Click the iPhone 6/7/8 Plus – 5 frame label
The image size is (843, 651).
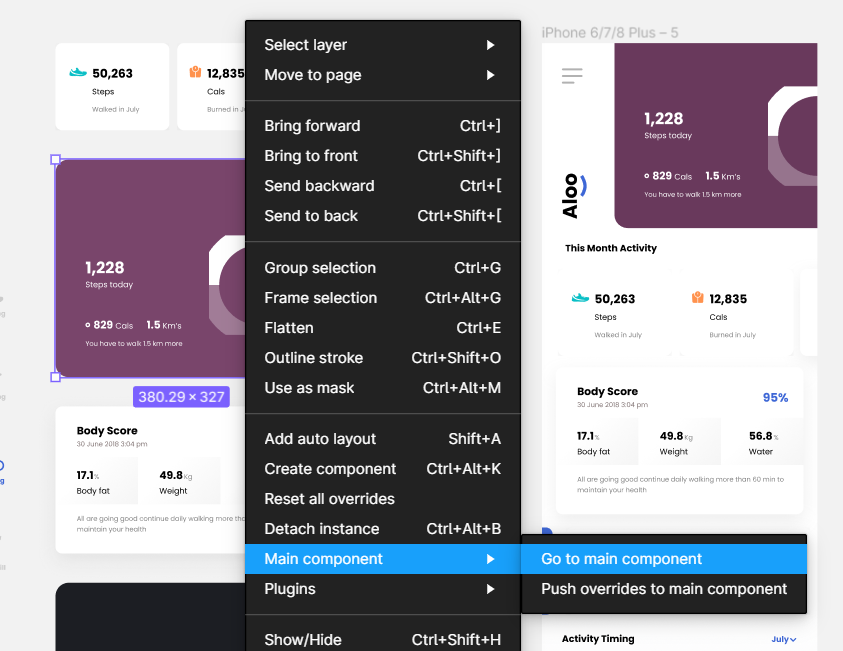pyautogui.click(x=610, y=33)
